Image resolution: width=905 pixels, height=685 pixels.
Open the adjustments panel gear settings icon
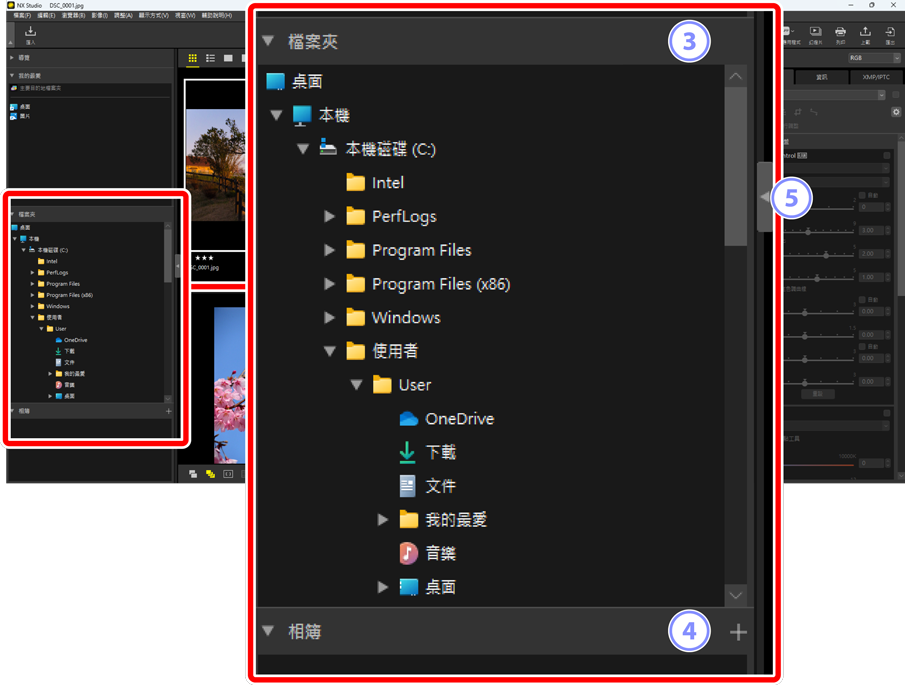pyautogui.click(x=896, y=112)
